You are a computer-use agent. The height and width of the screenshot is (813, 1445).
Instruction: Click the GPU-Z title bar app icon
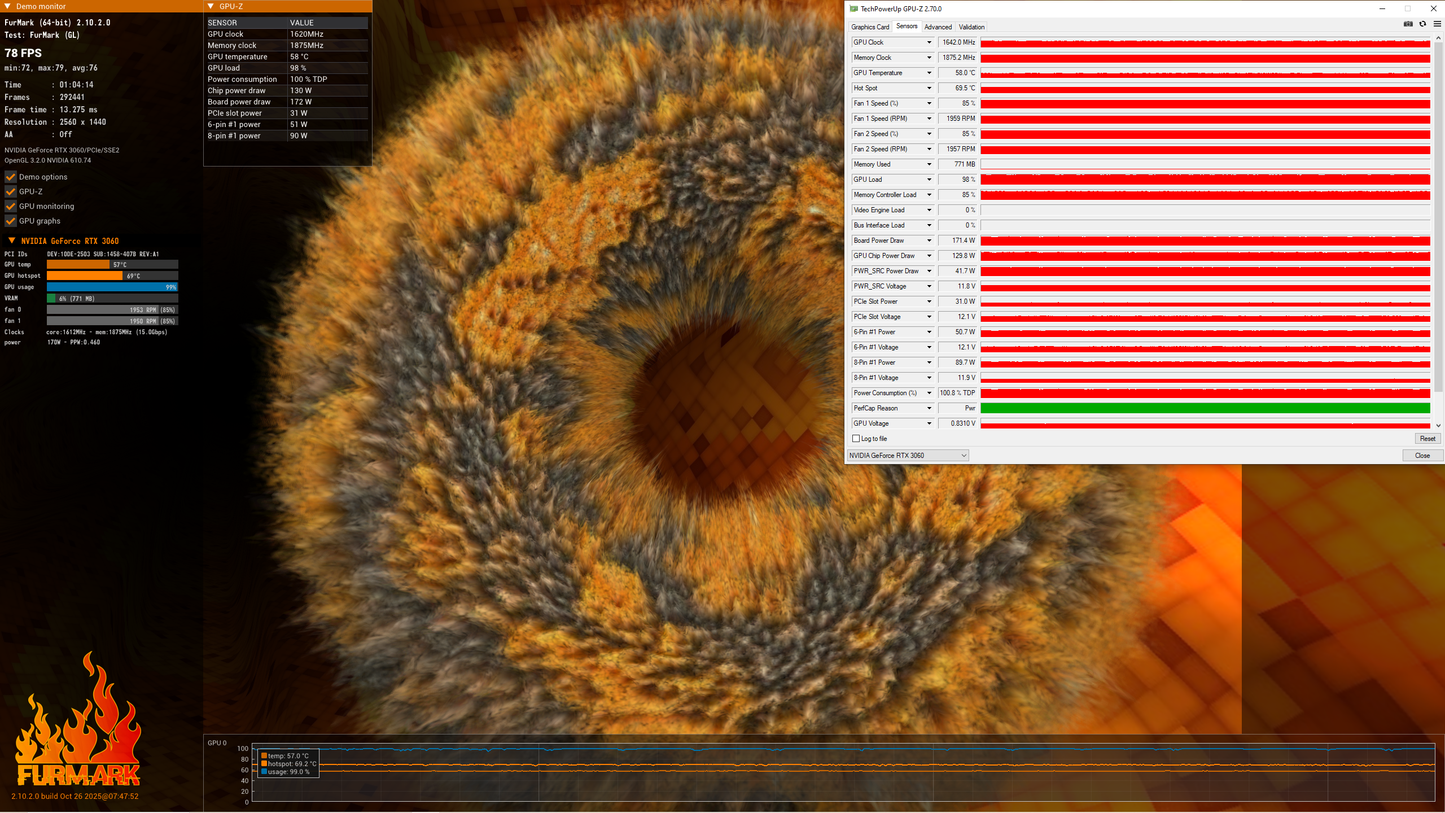click(854, 9)
